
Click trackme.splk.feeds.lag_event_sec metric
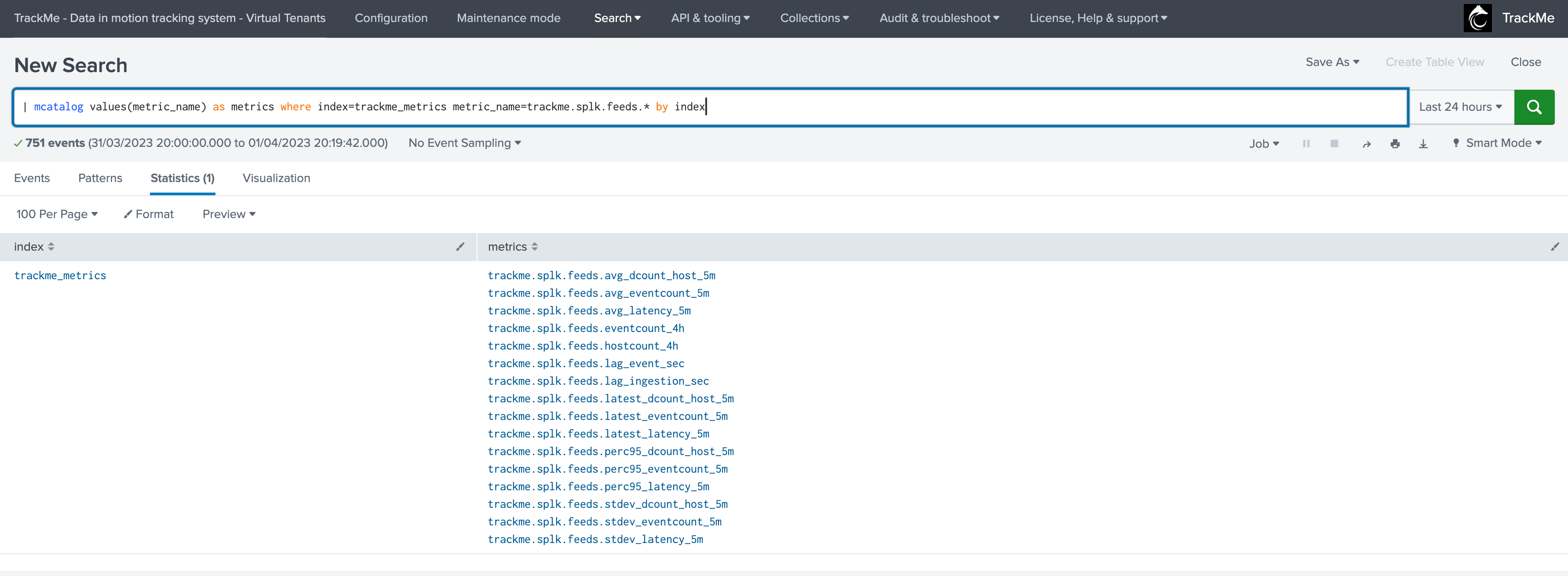(x=586, y=364)
